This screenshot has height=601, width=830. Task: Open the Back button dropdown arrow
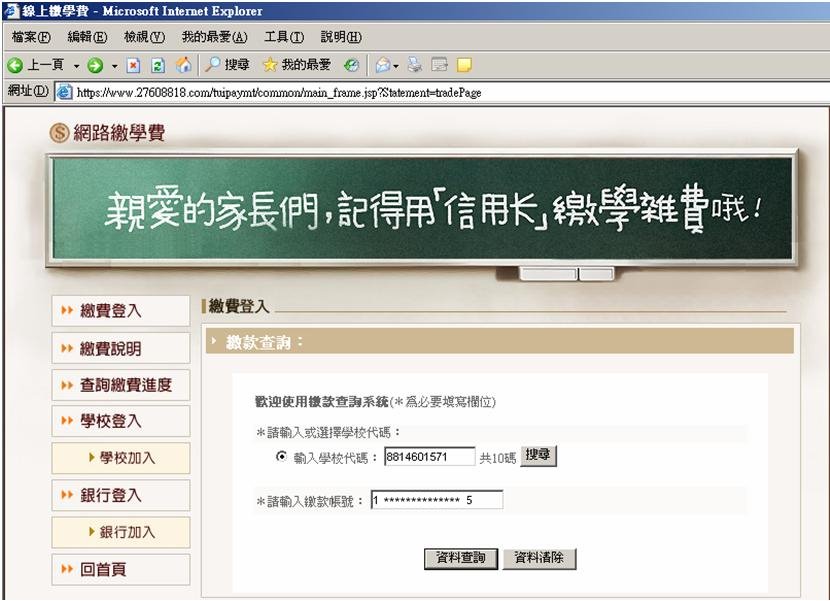pyautogui.click(x=74, y=65)
